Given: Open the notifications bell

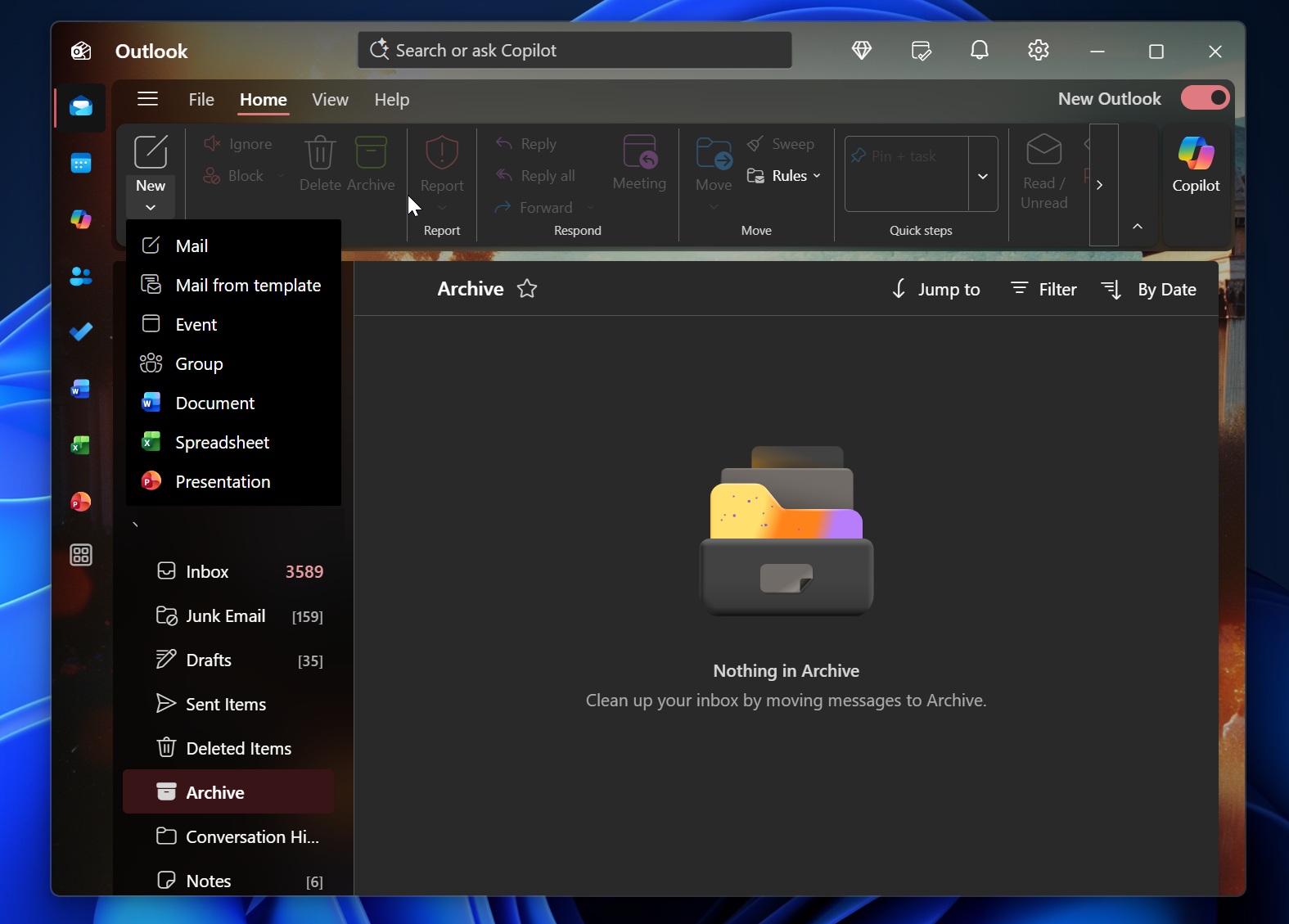Looking at the screenshot, I should click(980, 51).
